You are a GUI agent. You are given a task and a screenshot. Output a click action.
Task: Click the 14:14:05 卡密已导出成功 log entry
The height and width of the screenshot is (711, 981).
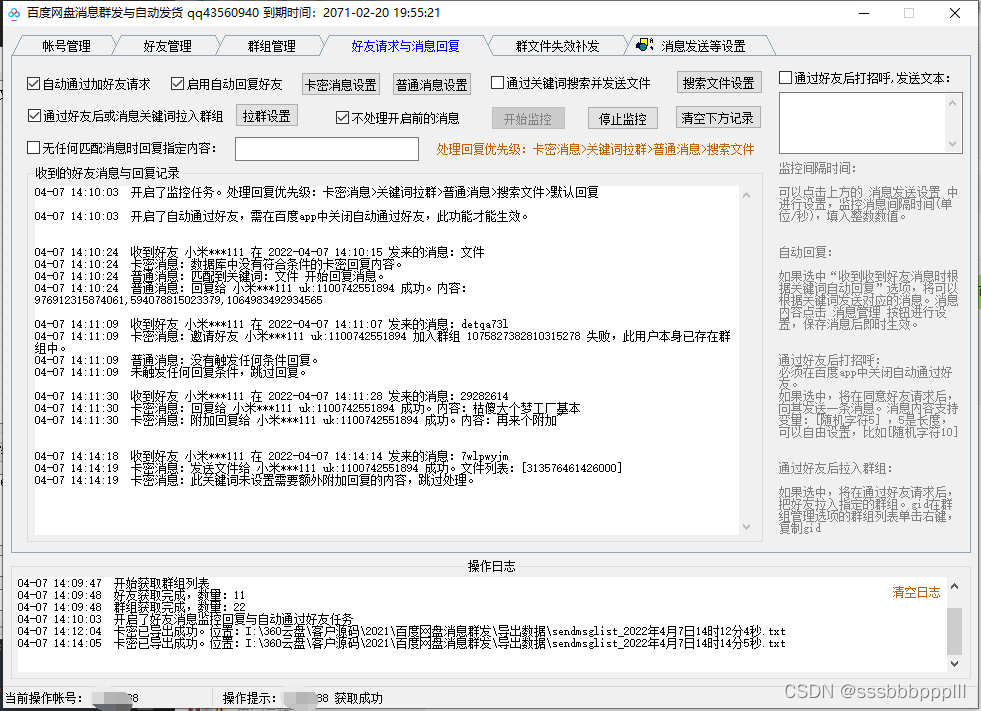click(401, 643)
